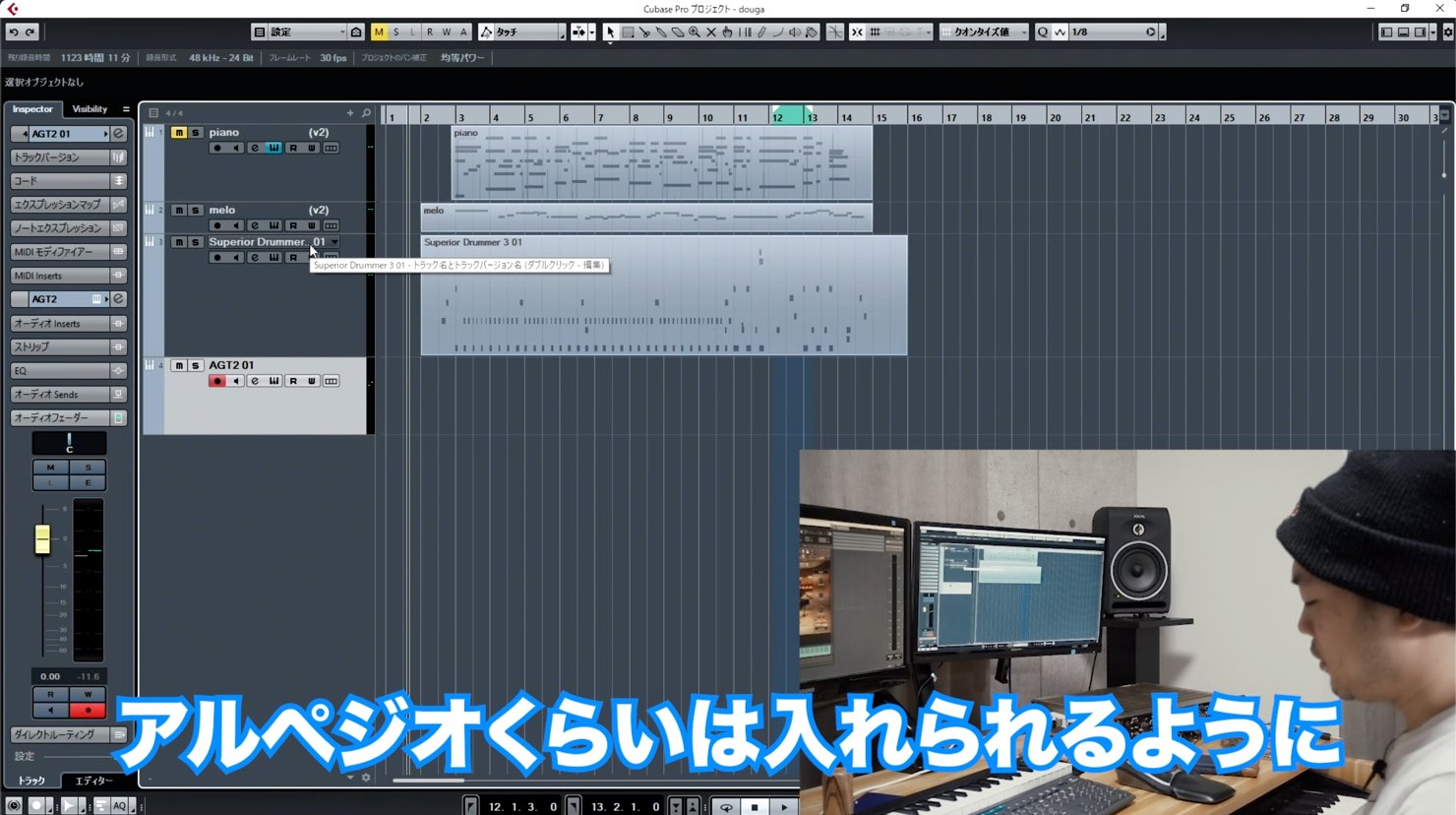Click the Redo arrow in the toolbar

30,32
